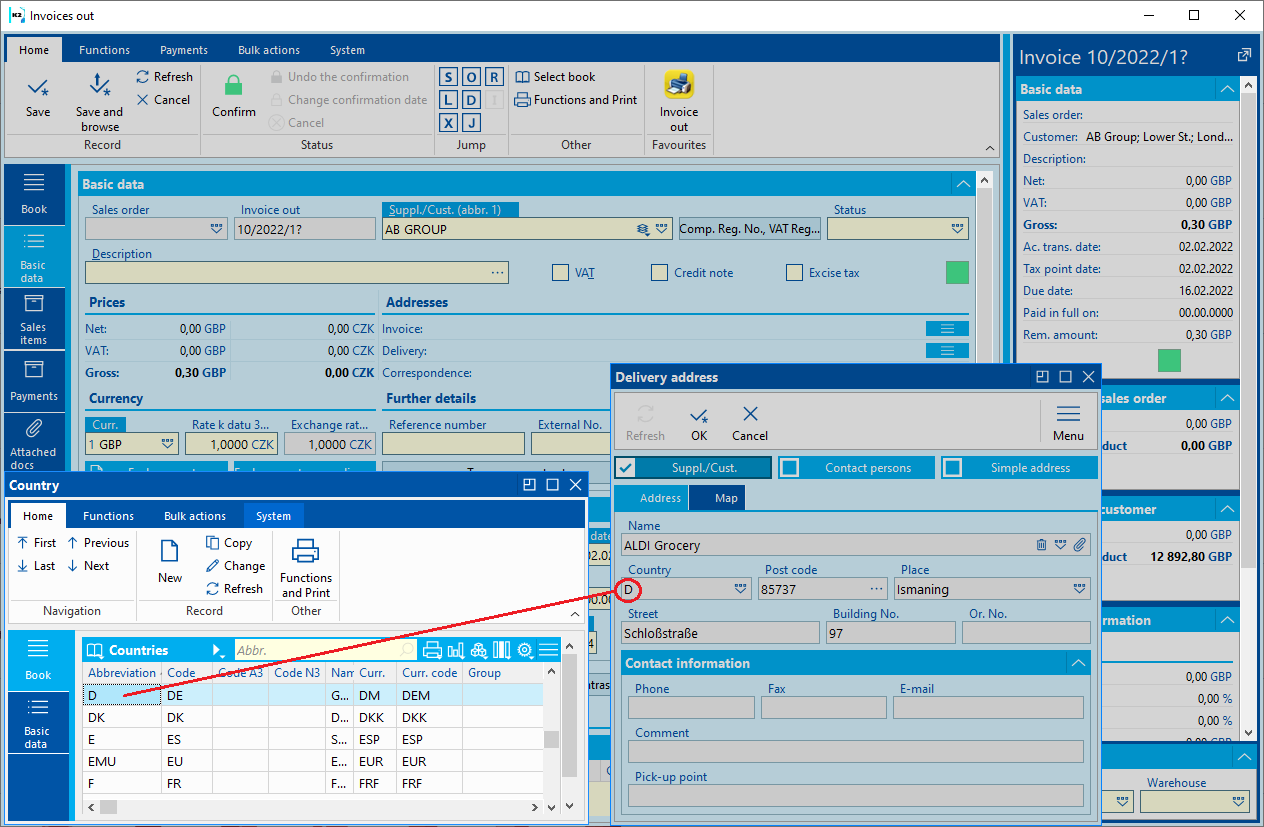Jump using the L button
The height and width of the screenshot is (827, 1264).
(448, 100)
